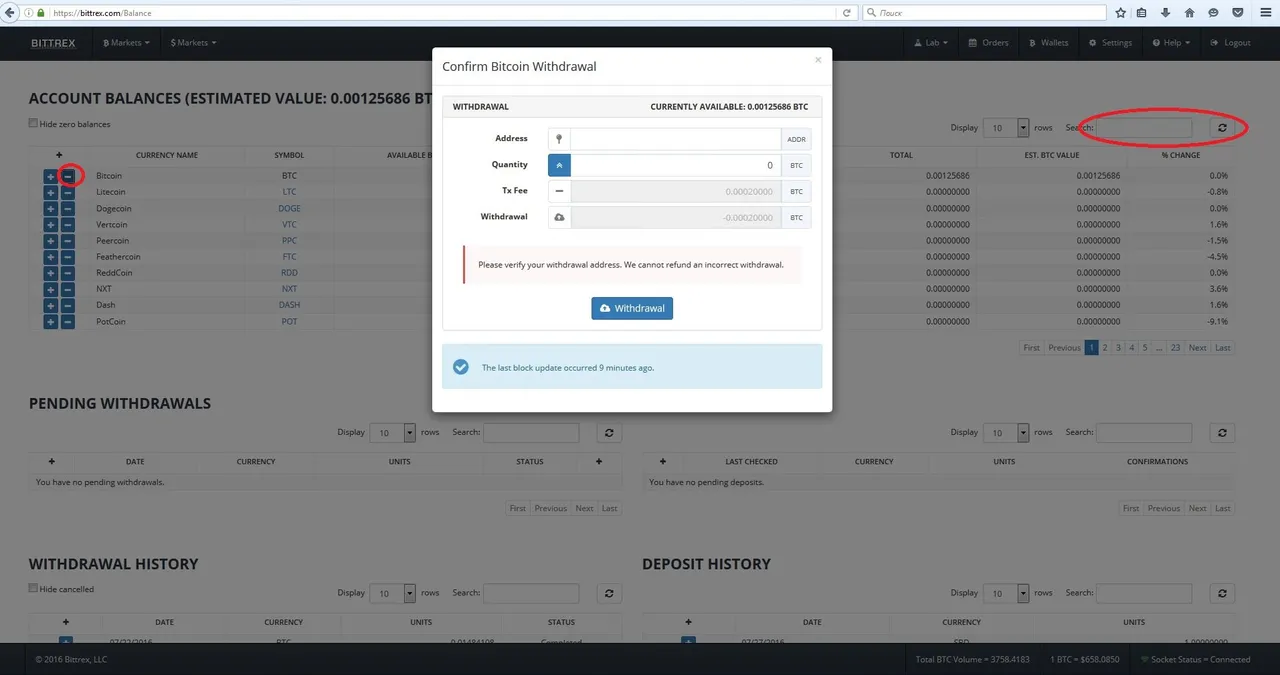The width and height of the screenshot is (1280, 675).
Task: Refresh the Deposit History table
Action: coord(1222,593)
